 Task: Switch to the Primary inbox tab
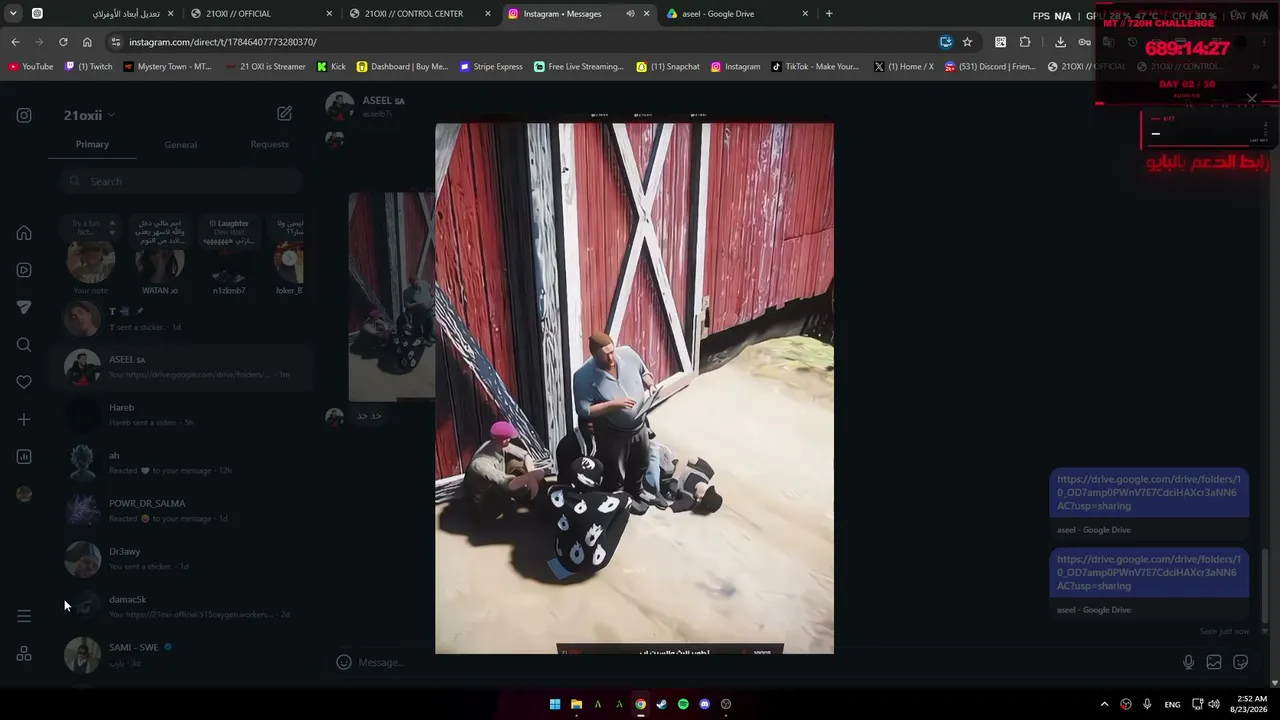pos(92,144)
